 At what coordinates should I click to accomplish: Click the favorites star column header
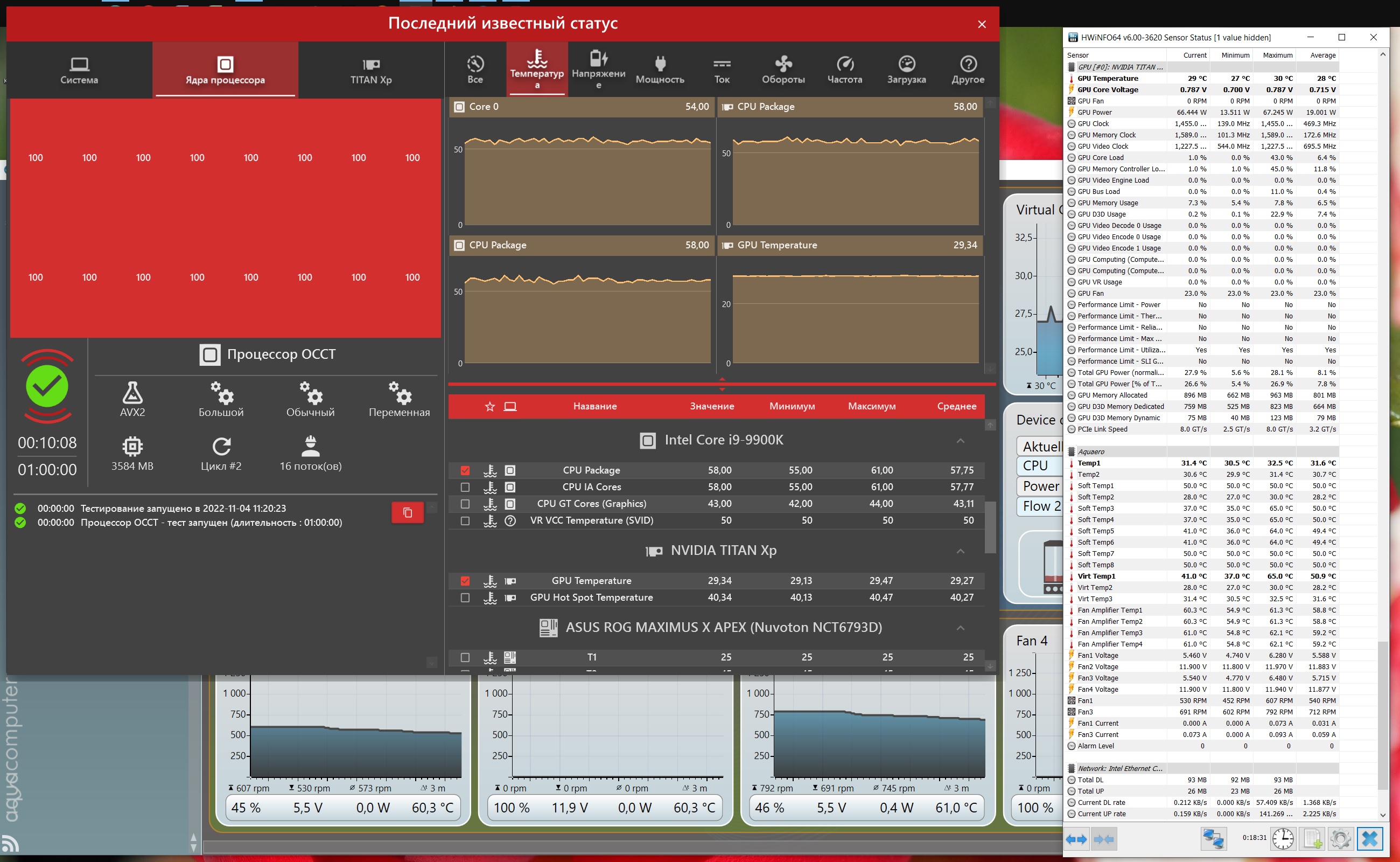[489, 406]
